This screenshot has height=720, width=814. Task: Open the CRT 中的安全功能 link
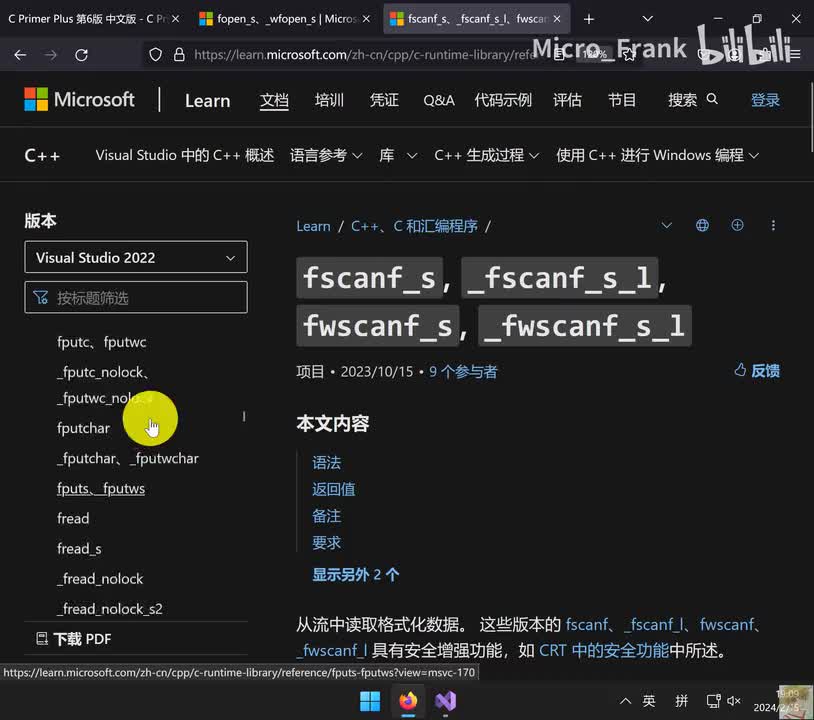pos(604,650)
